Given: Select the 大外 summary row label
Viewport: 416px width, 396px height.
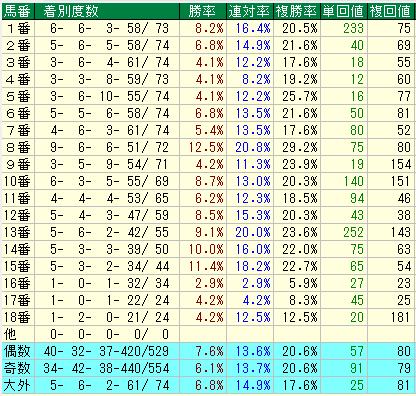Looking at the screenshot, I should (x=17, y=385).
